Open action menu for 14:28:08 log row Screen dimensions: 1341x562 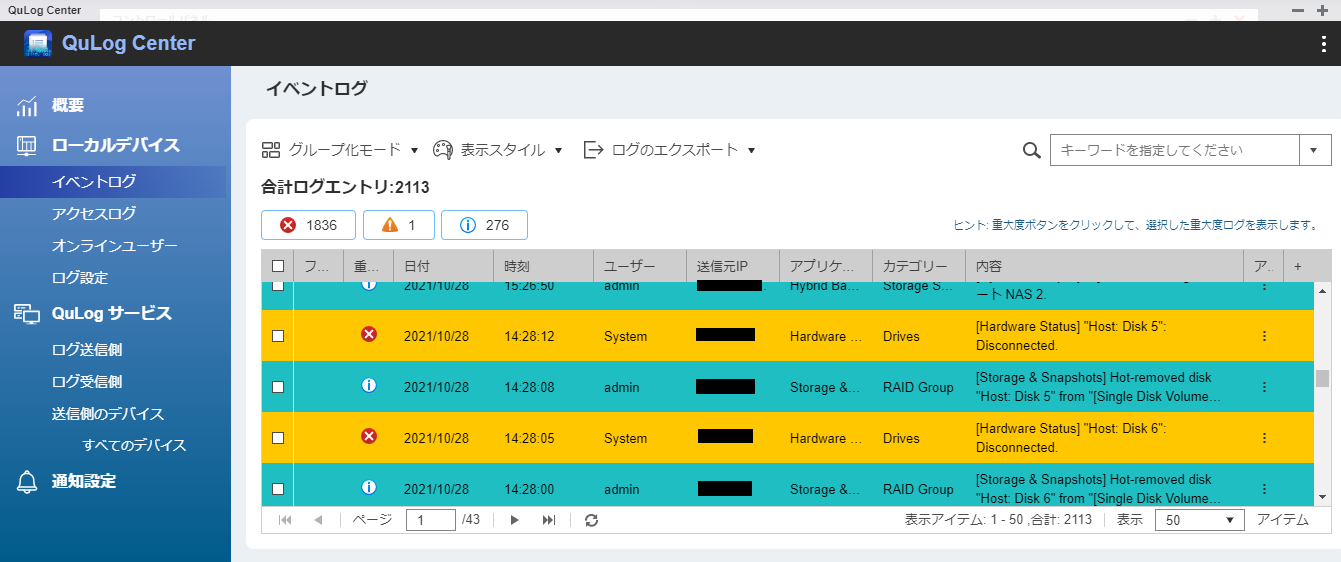1264,387
